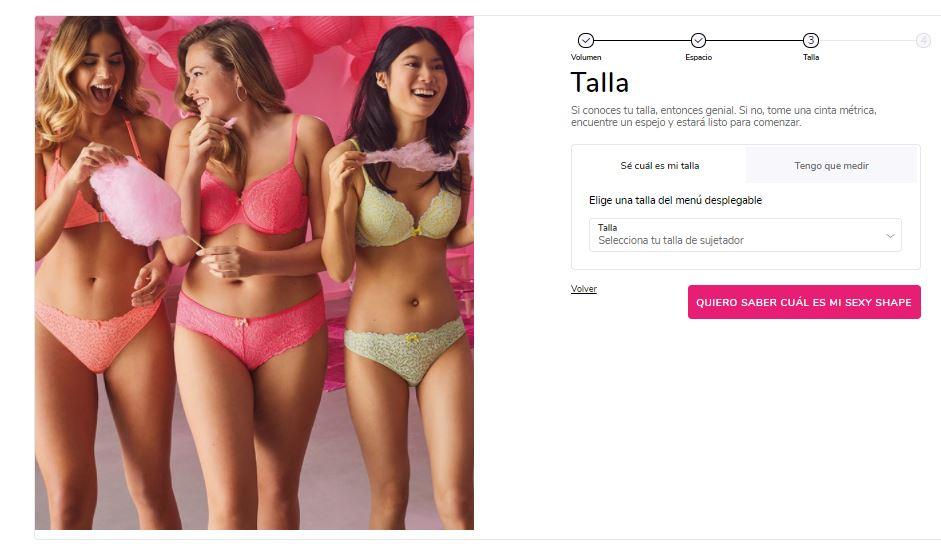Click the large "Talla" heading
The width and height of the screenshot is (941, 548).
(x=600, y=82)
